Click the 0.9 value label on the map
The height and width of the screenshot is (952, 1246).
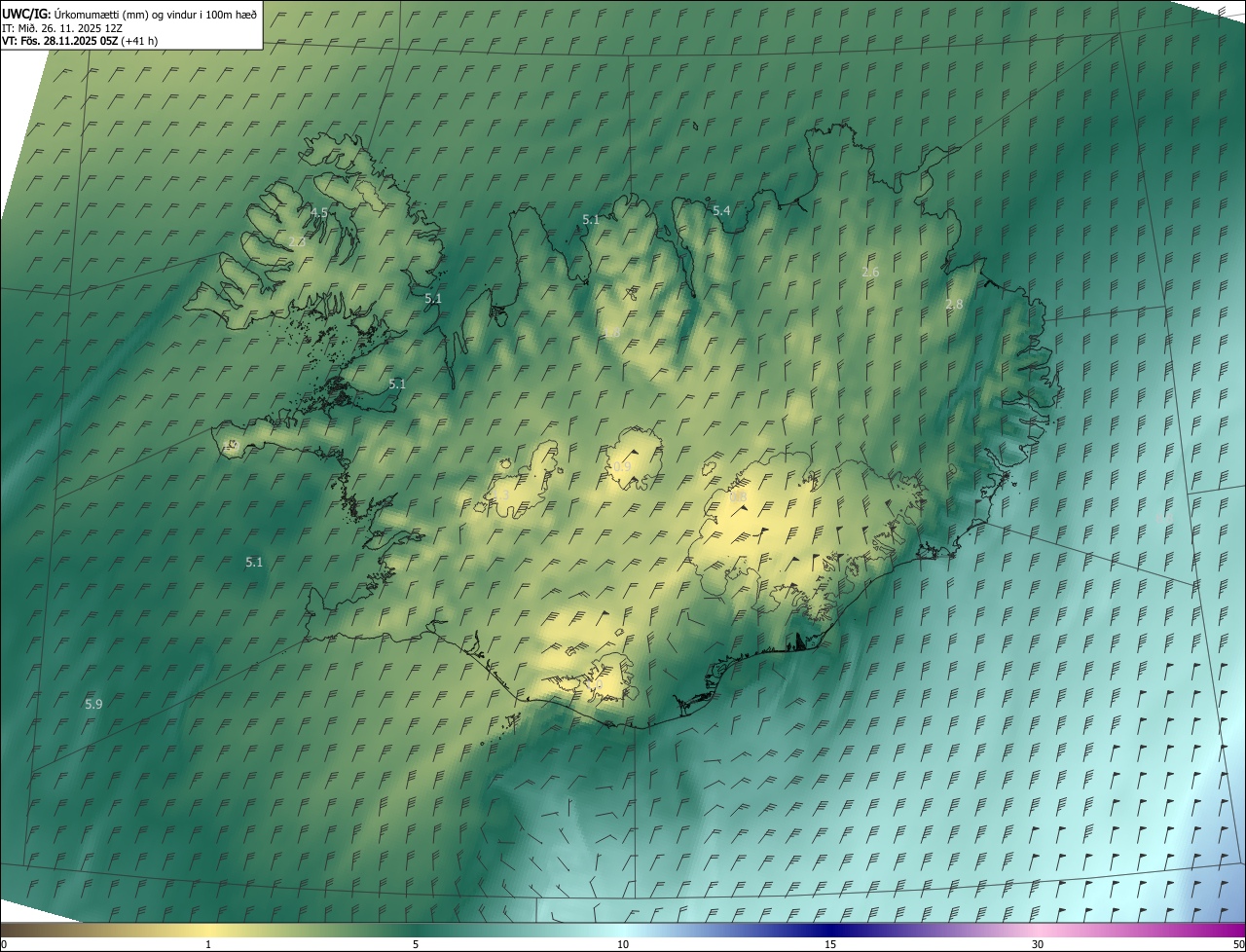point(622,467)
